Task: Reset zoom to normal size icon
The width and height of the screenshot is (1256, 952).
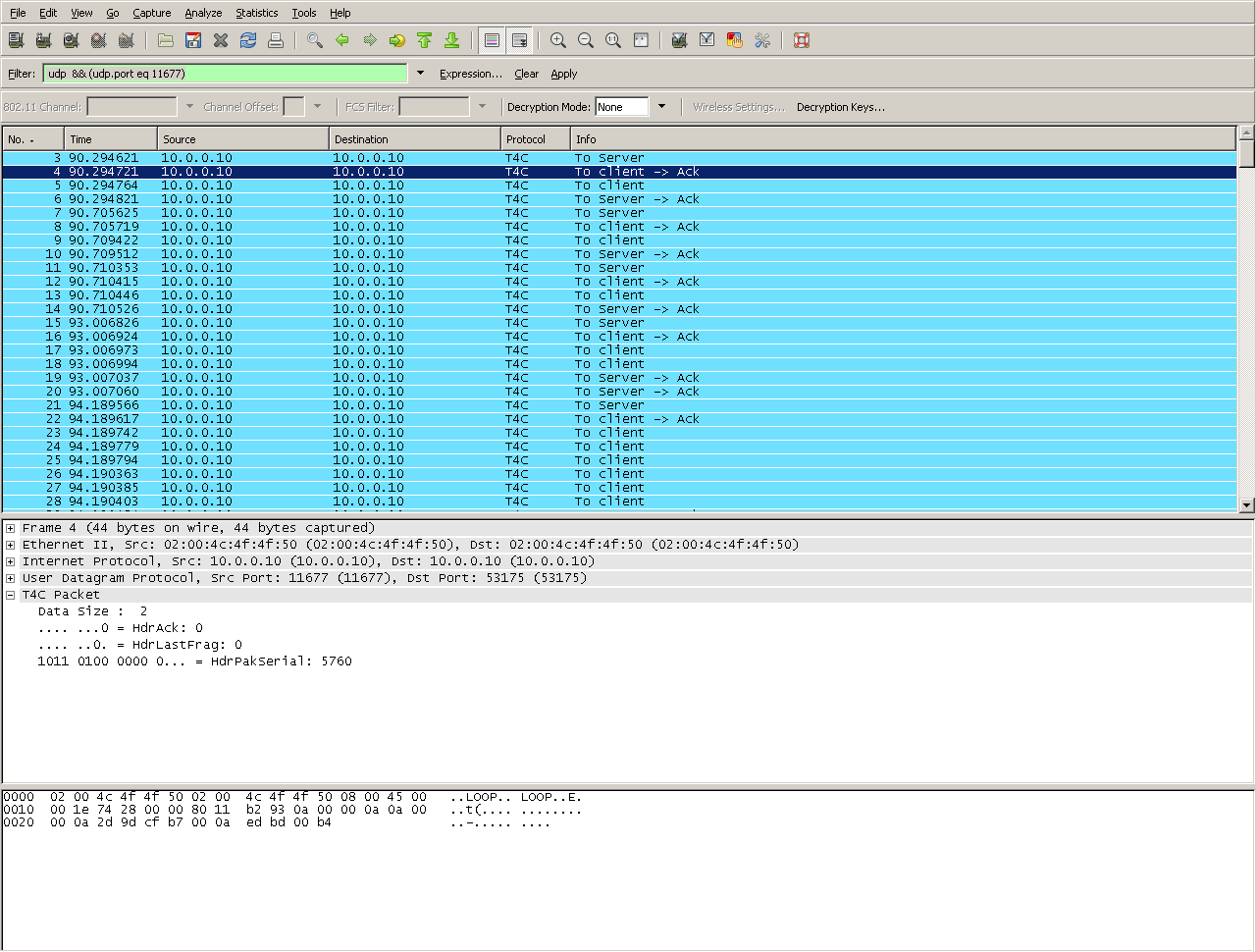Action: click(613, 40)
